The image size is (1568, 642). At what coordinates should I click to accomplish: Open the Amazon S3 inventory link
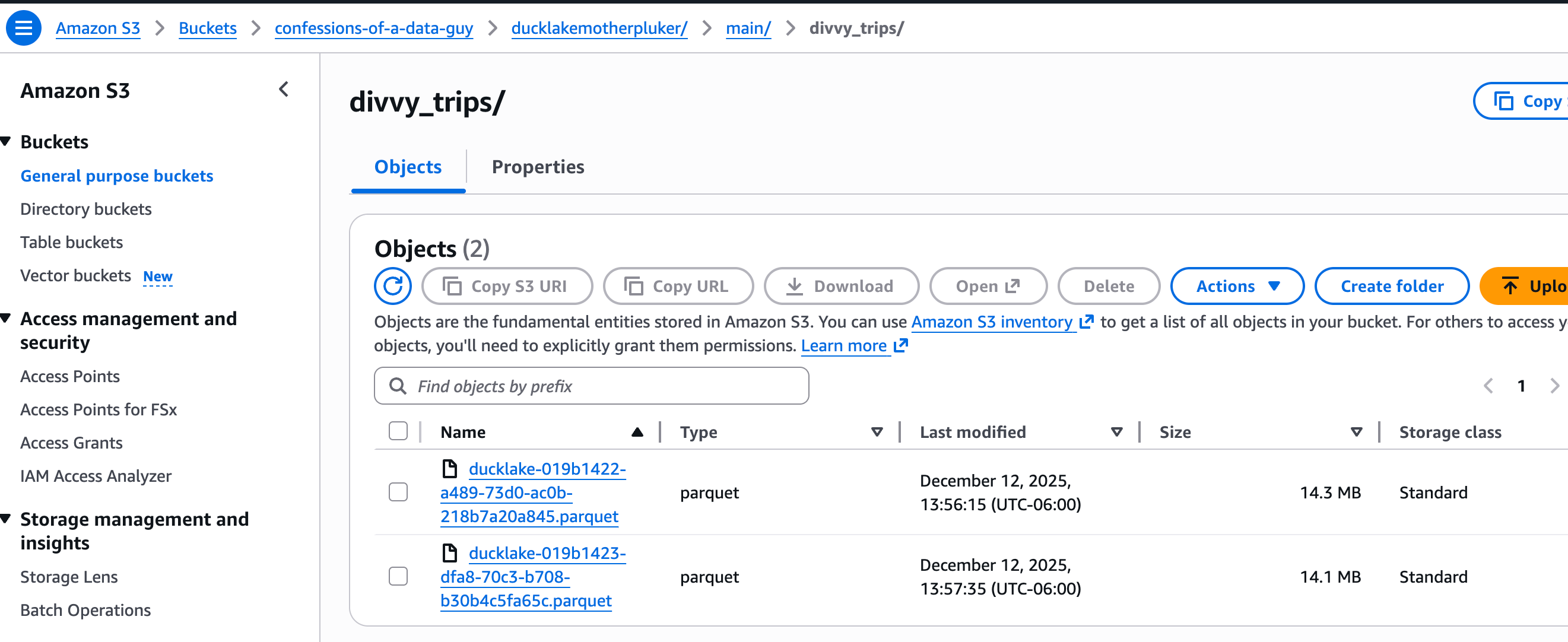coord(992,322)
